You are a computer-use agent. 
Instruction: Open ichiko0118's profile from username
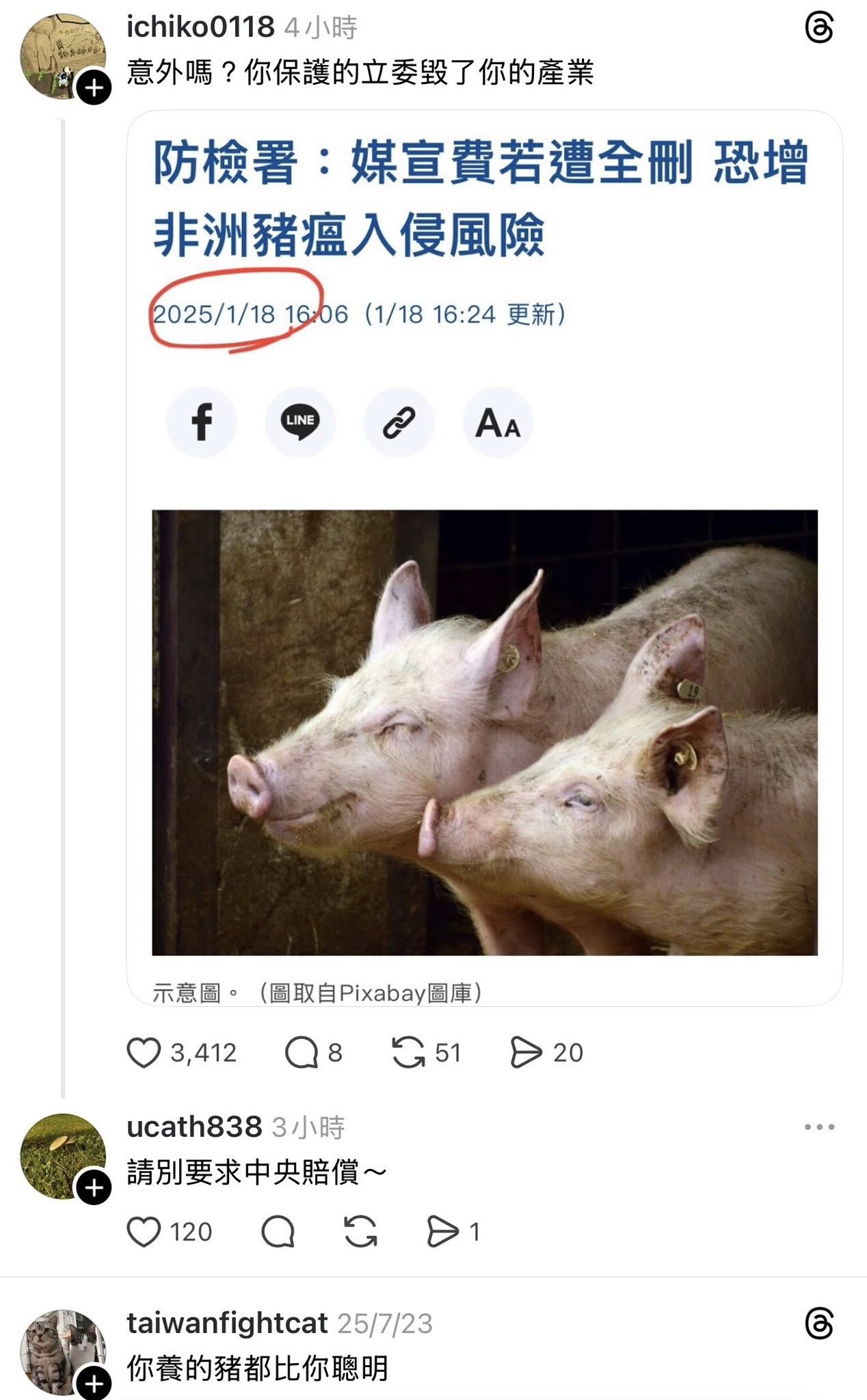200,27
